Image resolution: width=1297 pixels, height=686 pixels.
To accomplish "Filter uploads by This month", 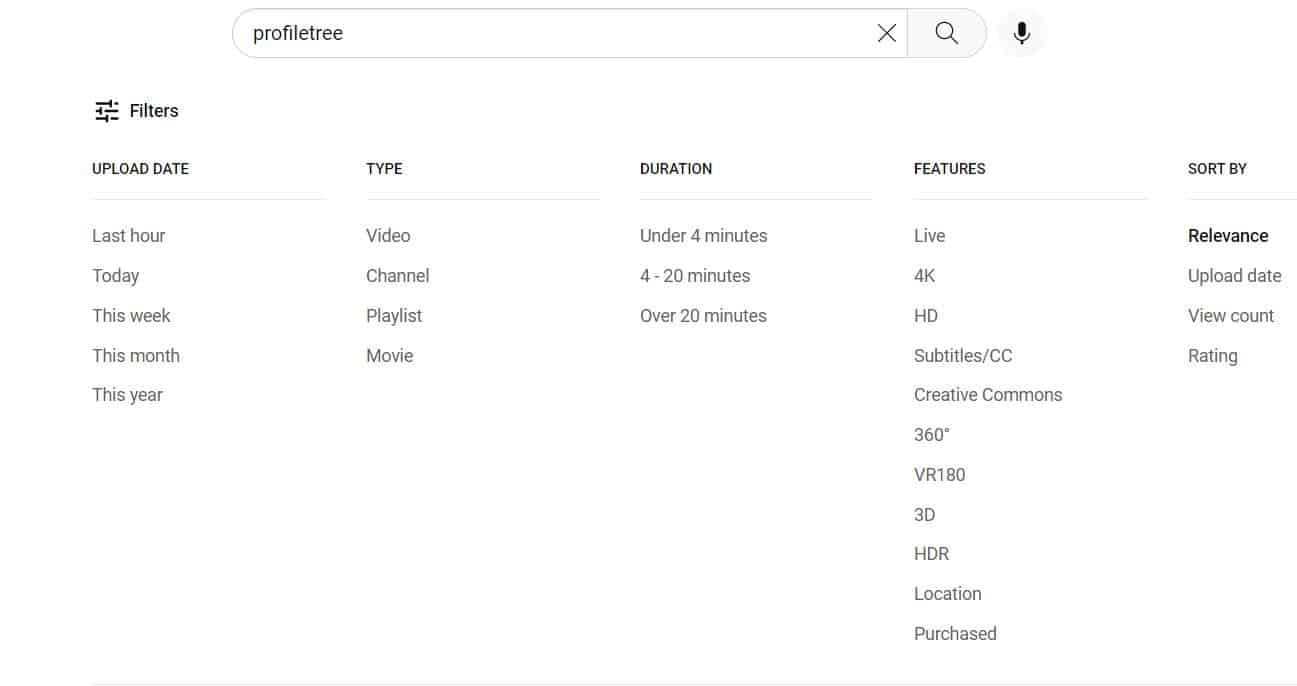I will [x=136, y=356].
